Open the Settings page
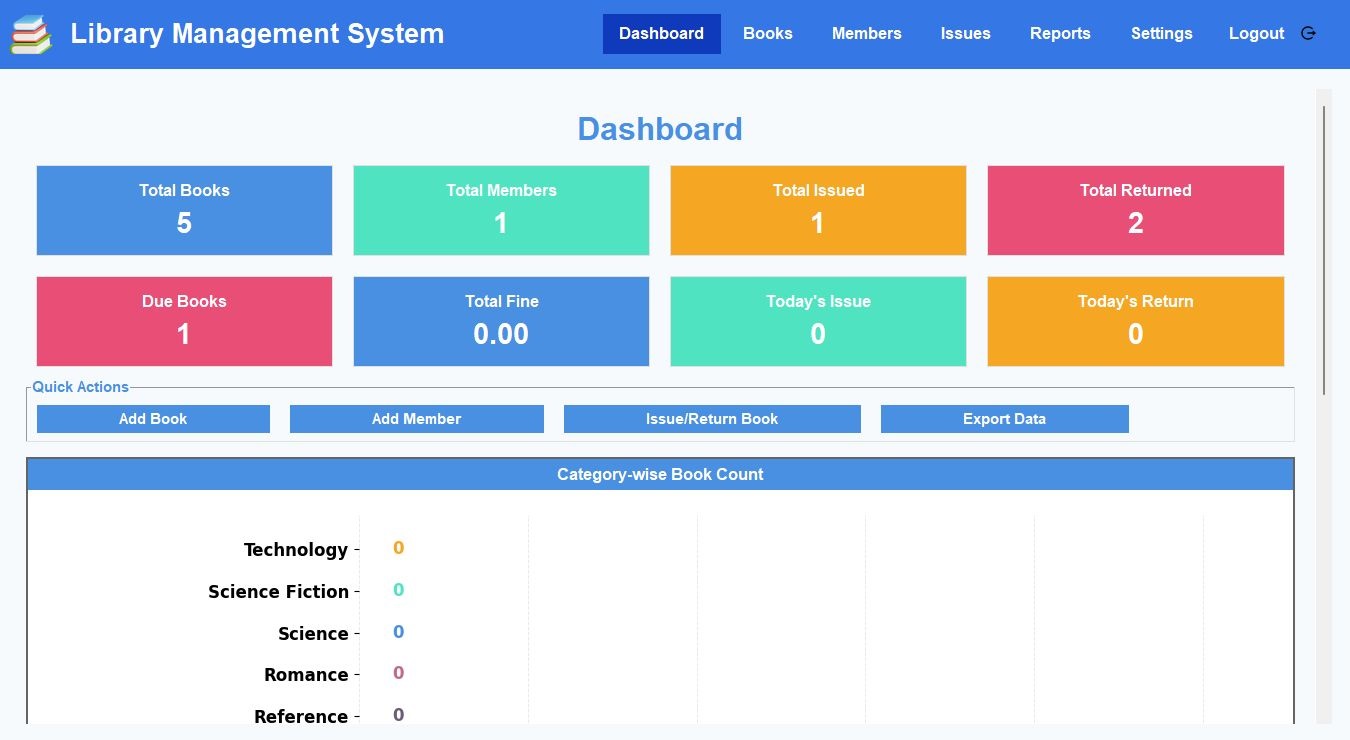This screenshot has width=1350, height=740. click(x=1161, y=33)
